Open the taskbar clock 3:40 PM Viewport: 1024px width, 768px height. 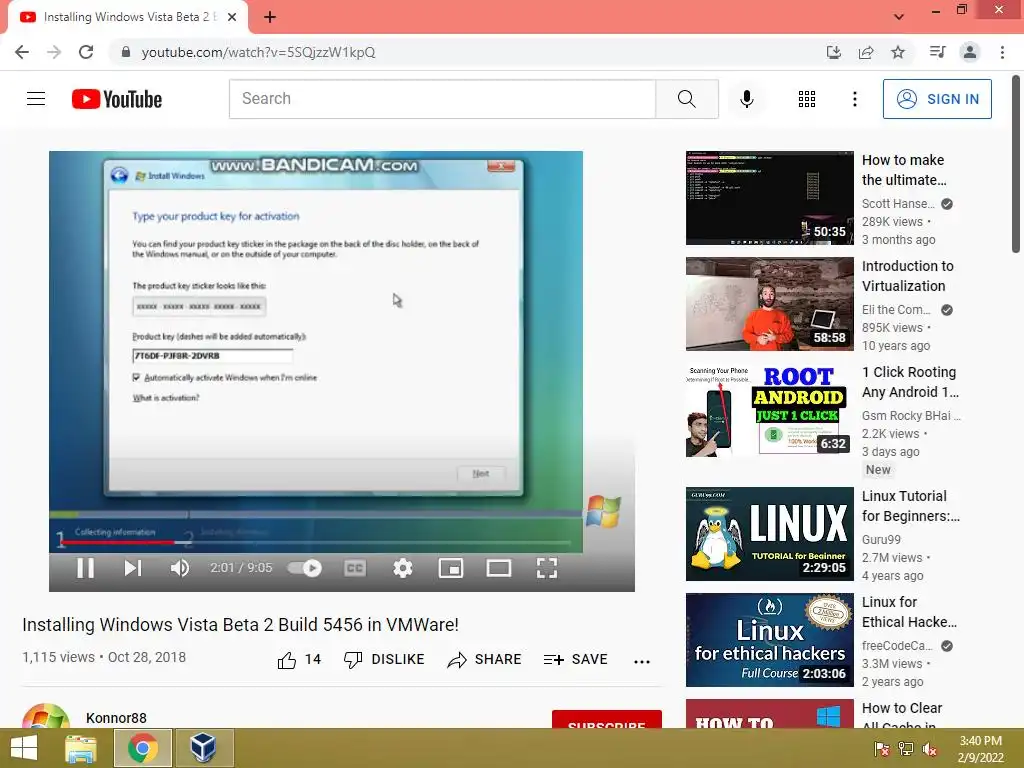(x=980, y=749)
